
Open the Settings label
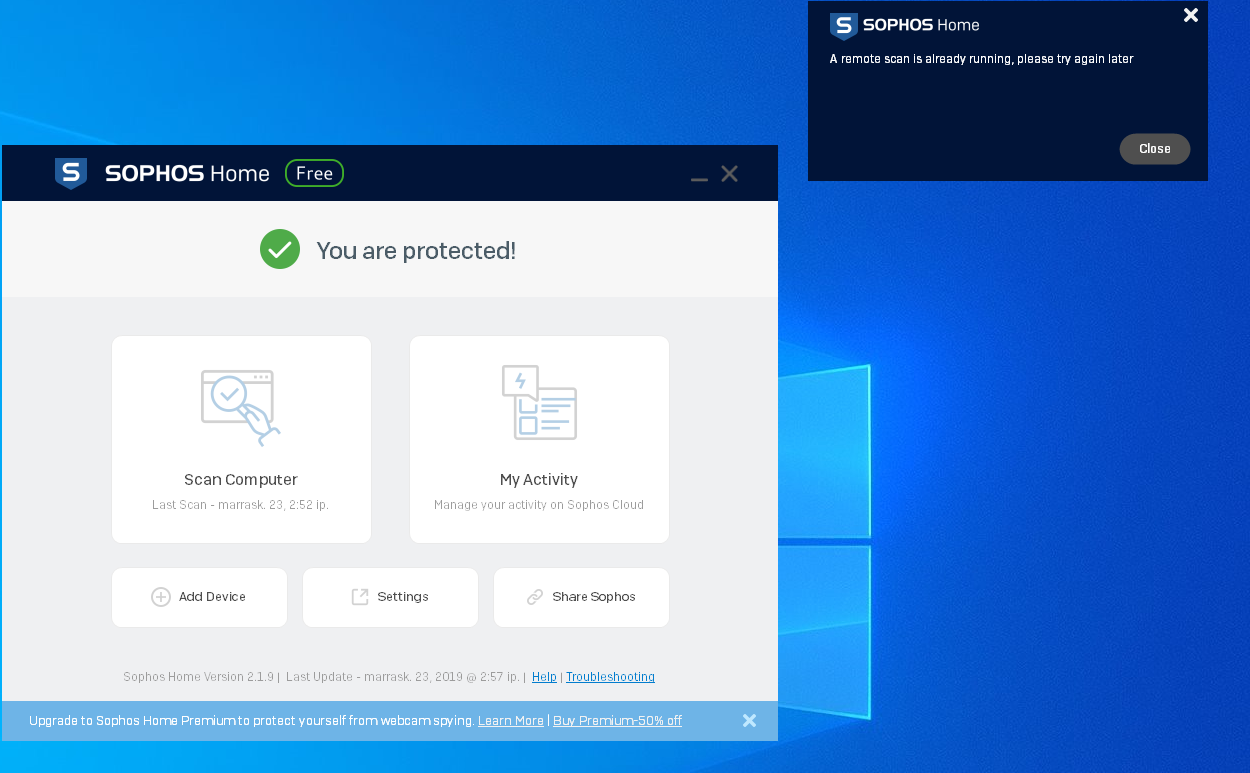click(403, 597)
